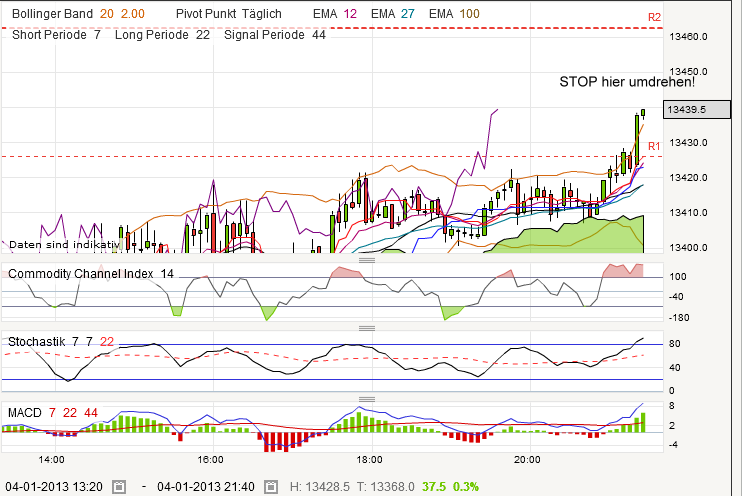Click the high value H: 13428.5
The width and height of the screenshot is (742, 496).
click(x=320, y=487)
